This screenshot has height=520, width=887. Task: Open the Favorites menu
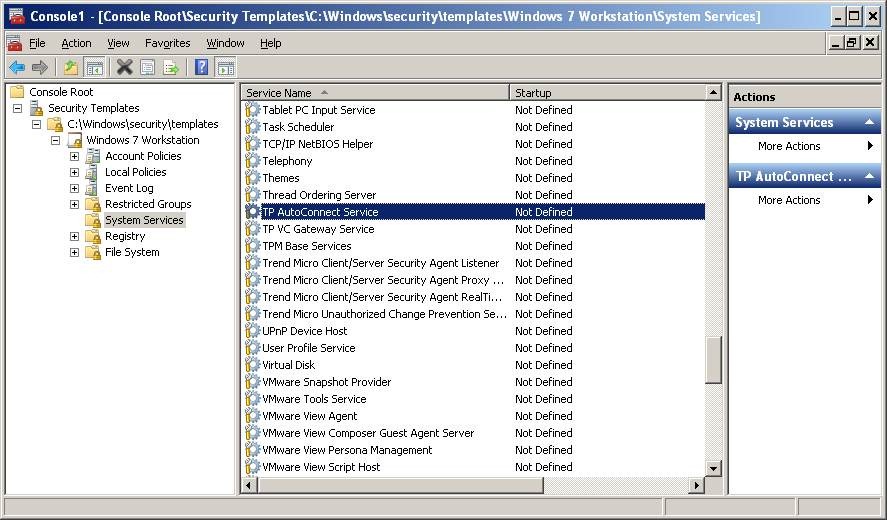pyautogui.click(x=167, y=43)
